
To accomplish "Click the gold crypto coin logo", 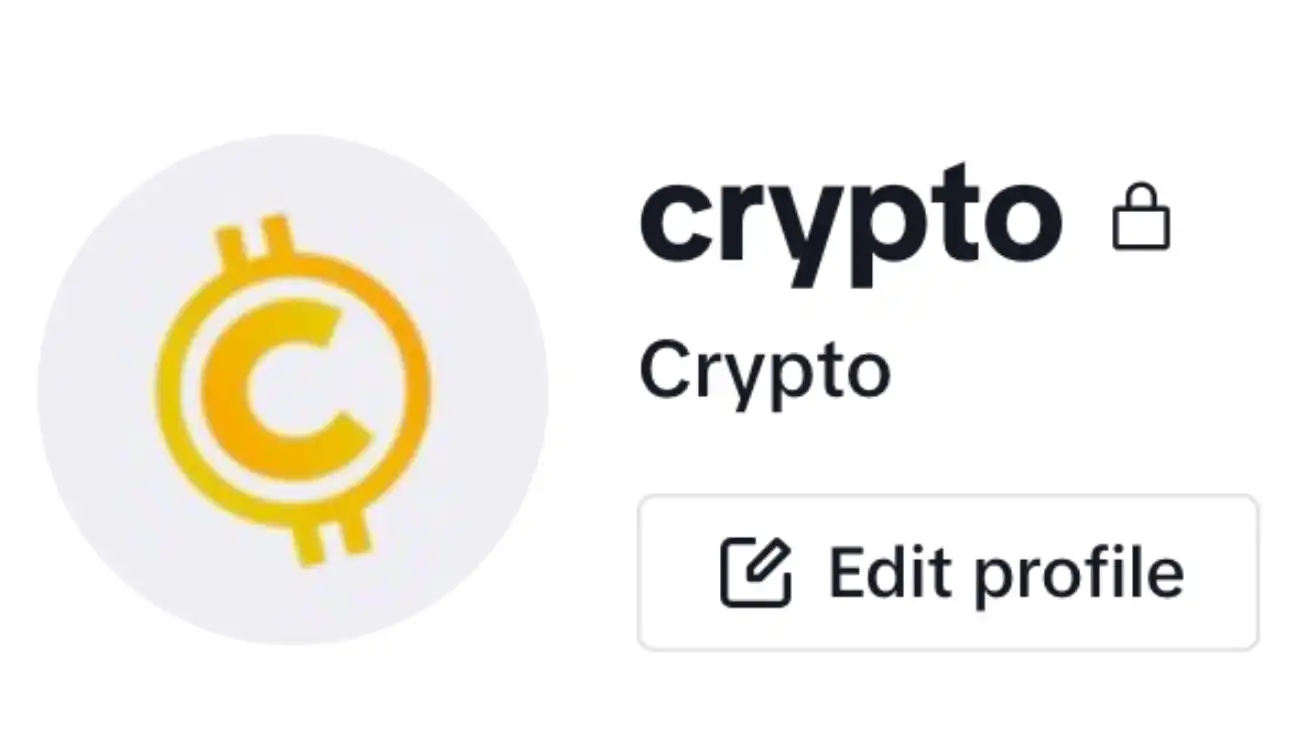I will [293, 389].
